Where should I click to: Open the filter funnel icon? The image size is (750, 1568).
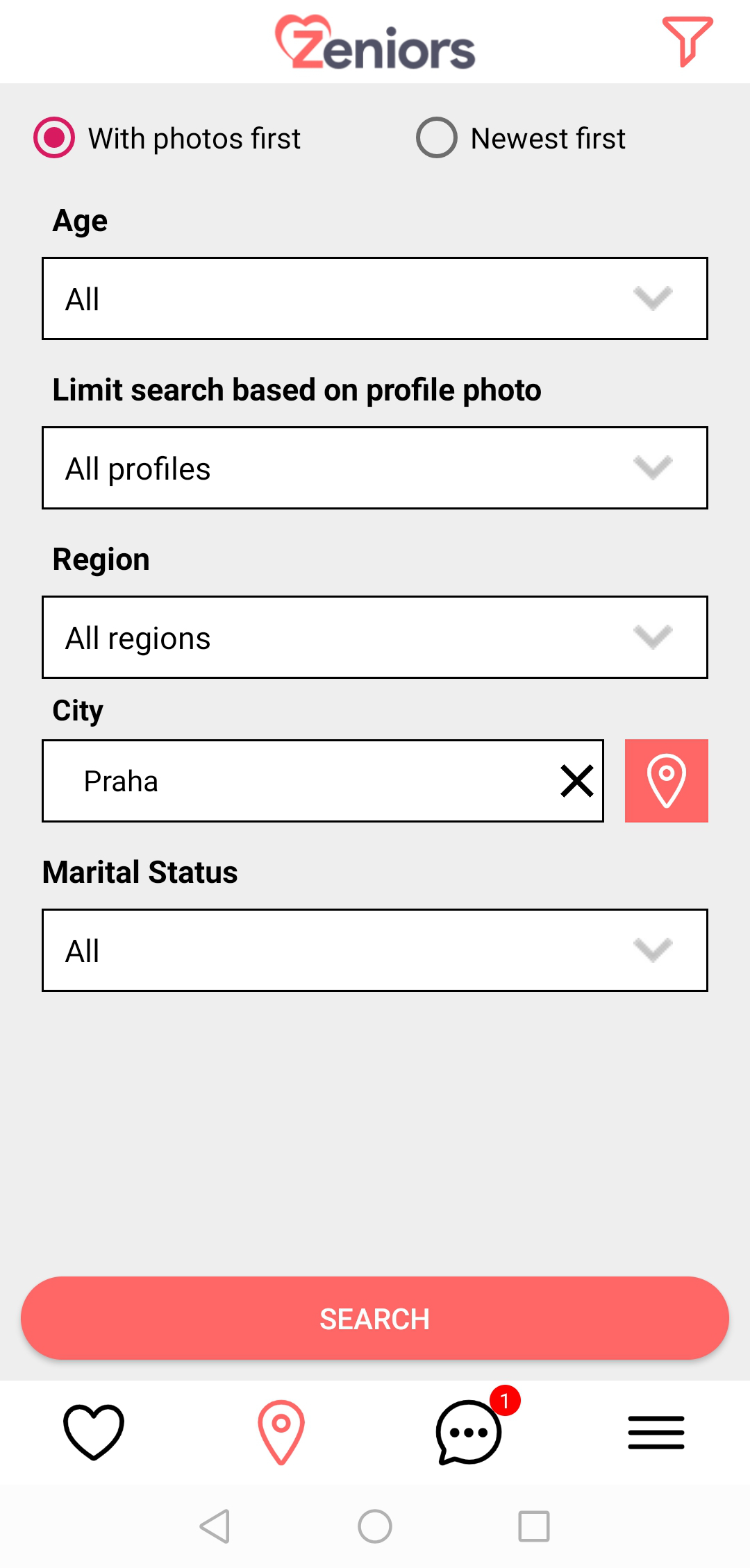tap(687, 42)
